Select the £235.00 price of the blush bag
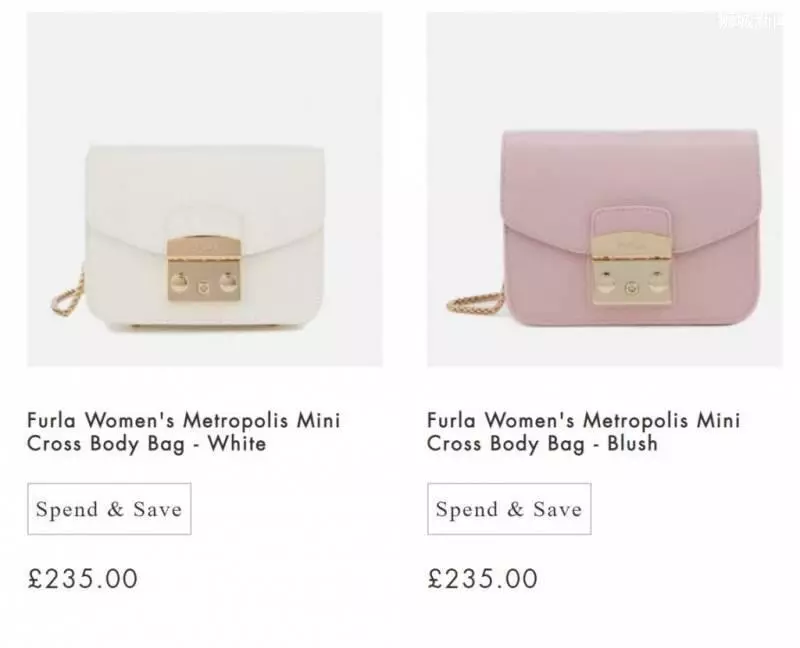 (x=483, y=579)
